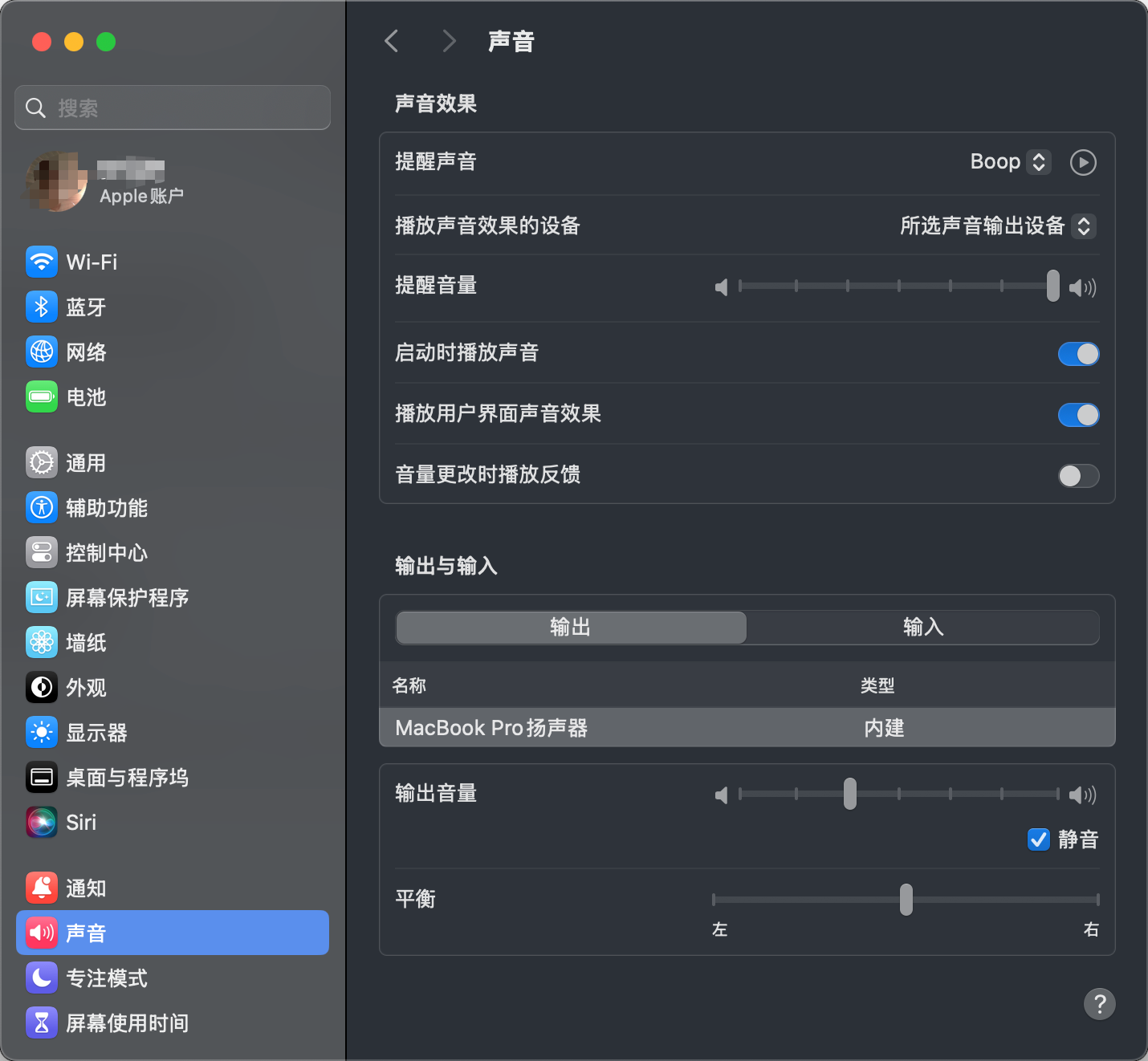The width and height of the screenshot is (1148, 1061).
Task: Select the 桌面与程序坞 icon
Action: [42, 777]
